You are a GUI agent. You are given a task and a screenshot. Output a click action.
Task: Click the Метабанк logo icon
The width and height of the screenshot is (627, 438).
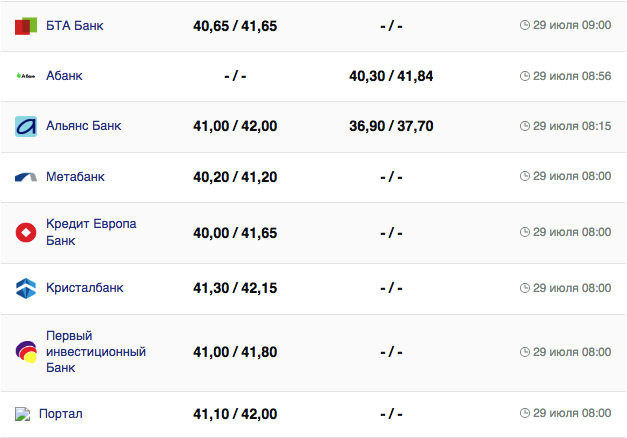[26, 177]
